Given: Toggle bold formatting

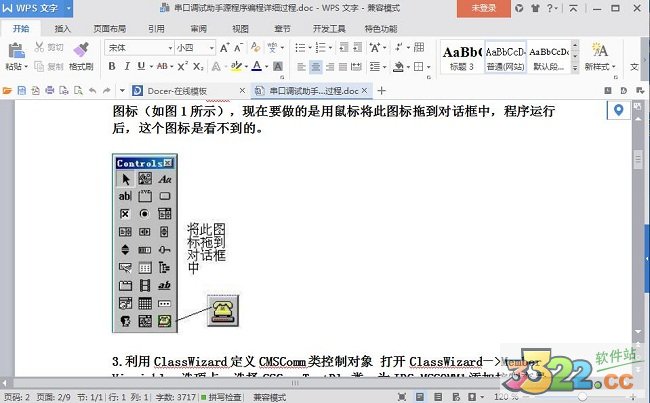Looking at the screenshot, I should [112, 66].
